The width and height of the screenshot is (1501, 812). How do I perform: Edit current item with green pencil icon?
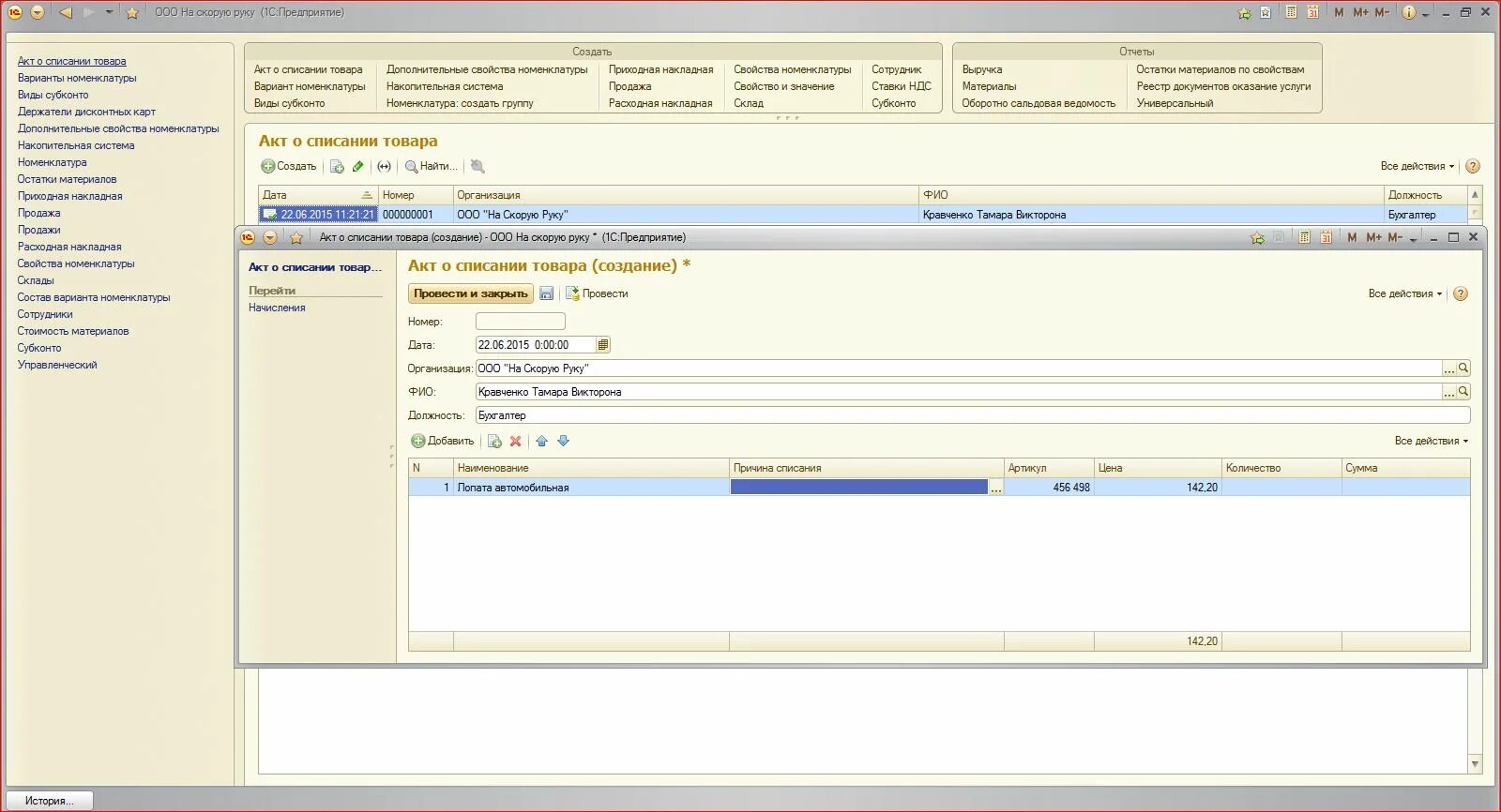(x=357, y=166)
